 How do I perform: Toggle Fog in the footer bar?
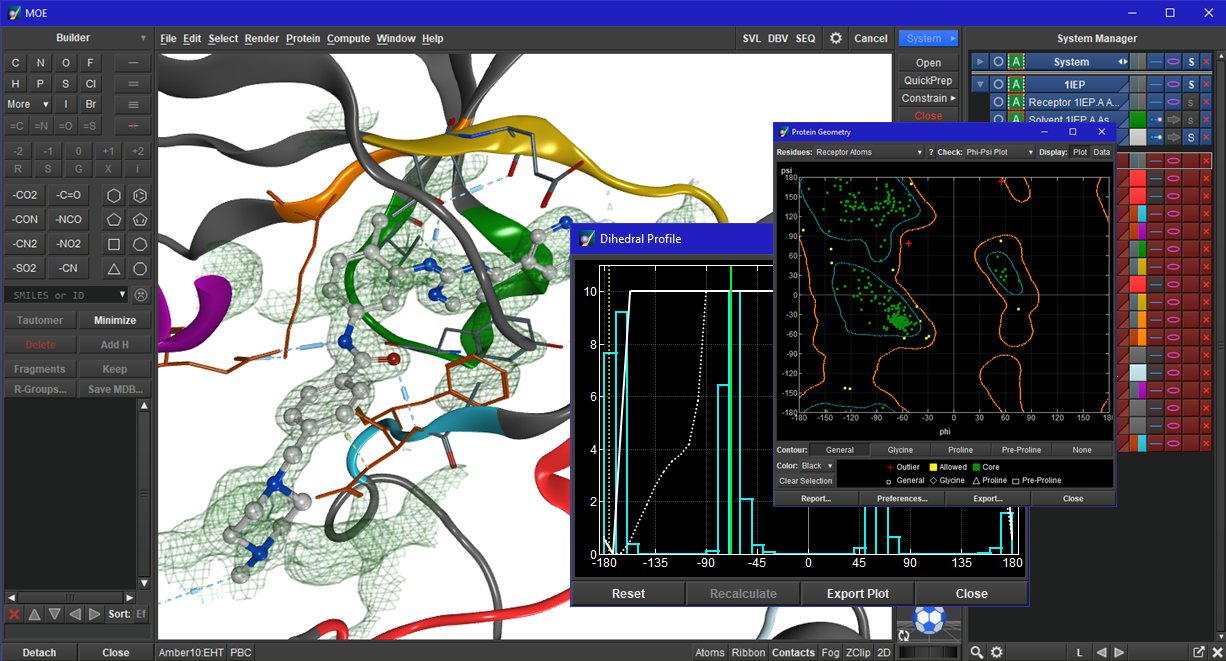pos(830,652)
